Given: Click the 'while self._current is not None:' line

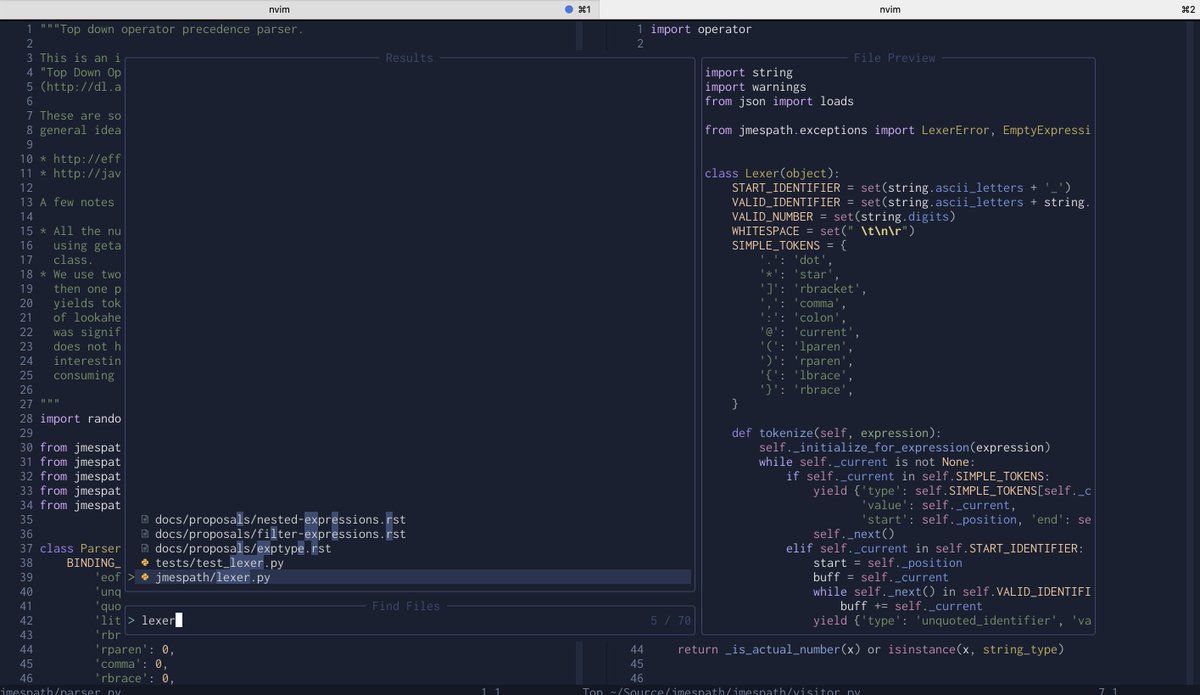Looking at the screenshot, I should pos(866,462).
